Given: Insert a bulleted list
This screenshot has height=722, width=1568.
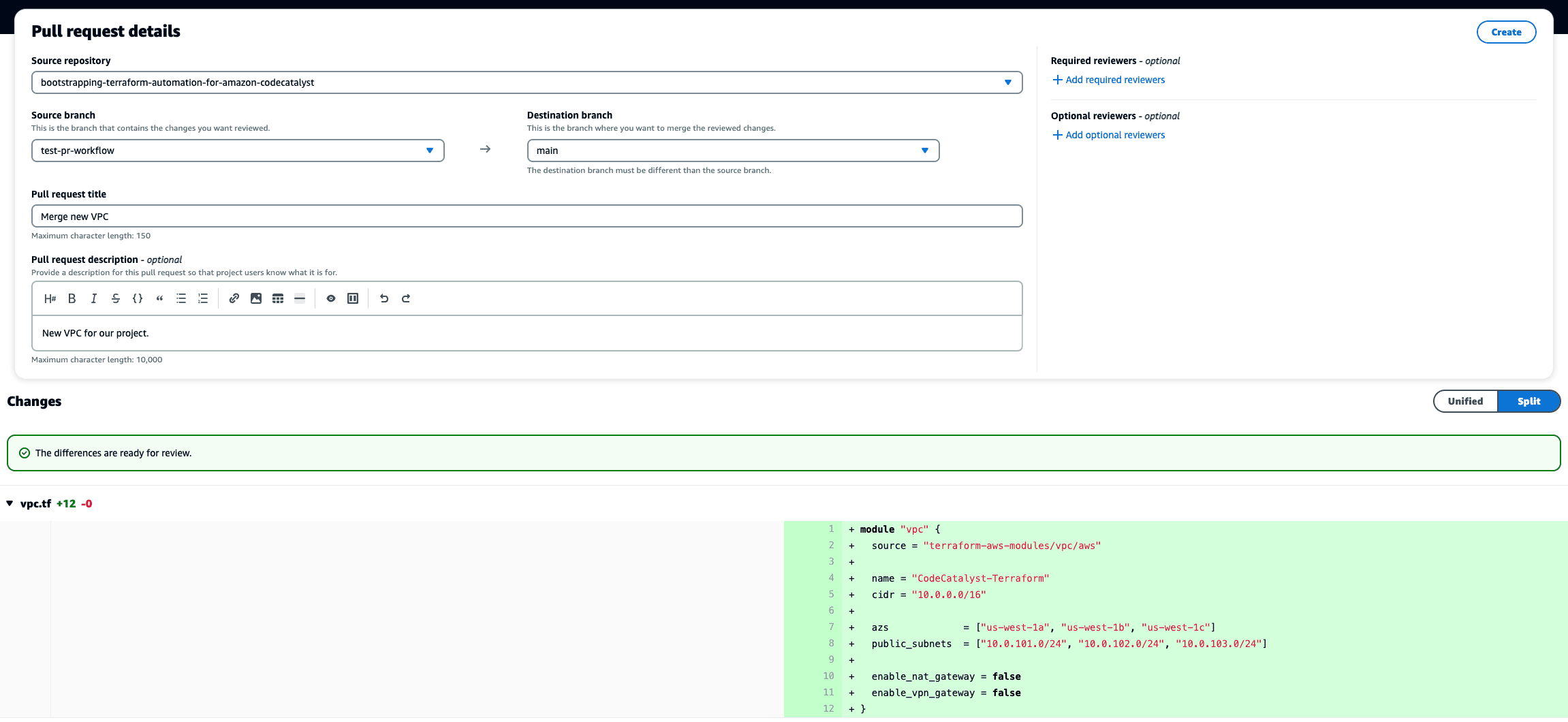Looking at the screenshot, I should click(181, 298).
